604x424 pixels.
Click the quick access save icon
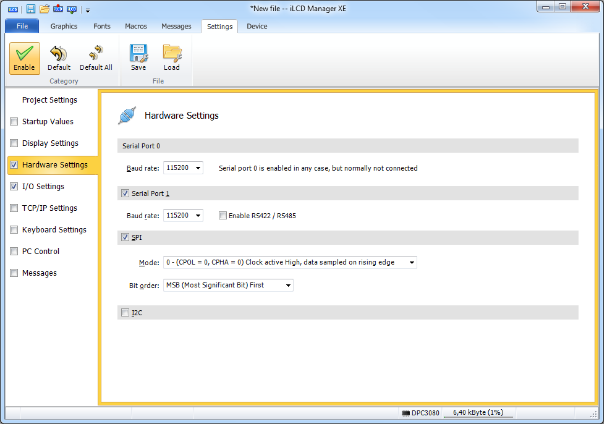[x=30, y=9]
